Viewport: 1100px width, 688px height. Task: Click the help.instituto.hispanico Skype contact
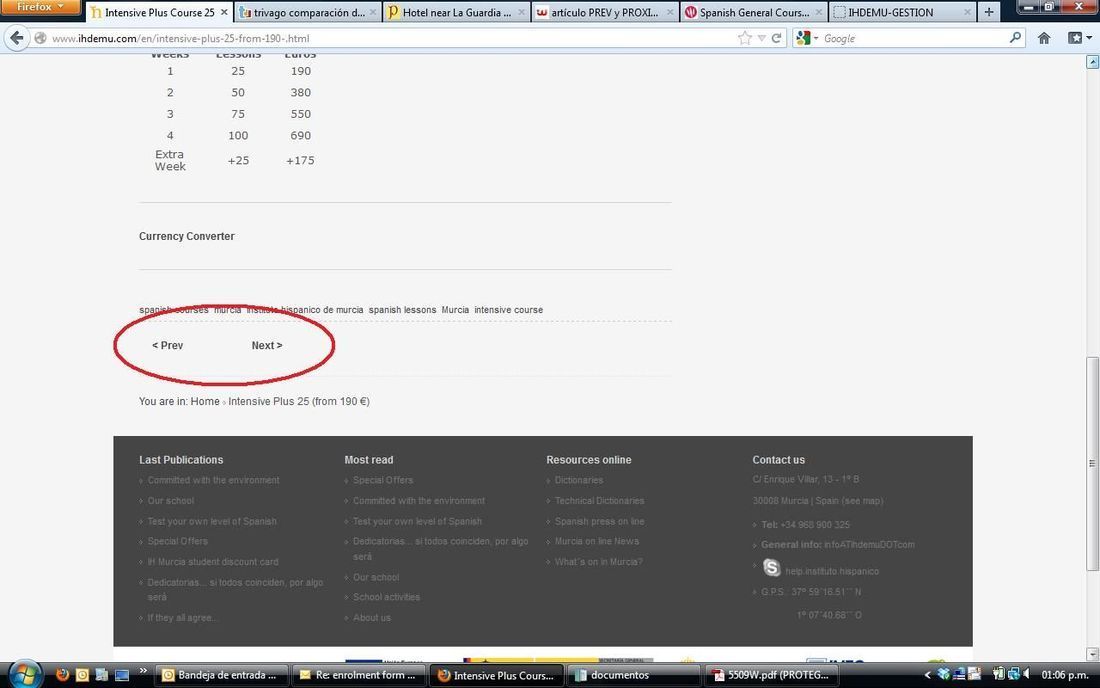[x=831, y=571]
